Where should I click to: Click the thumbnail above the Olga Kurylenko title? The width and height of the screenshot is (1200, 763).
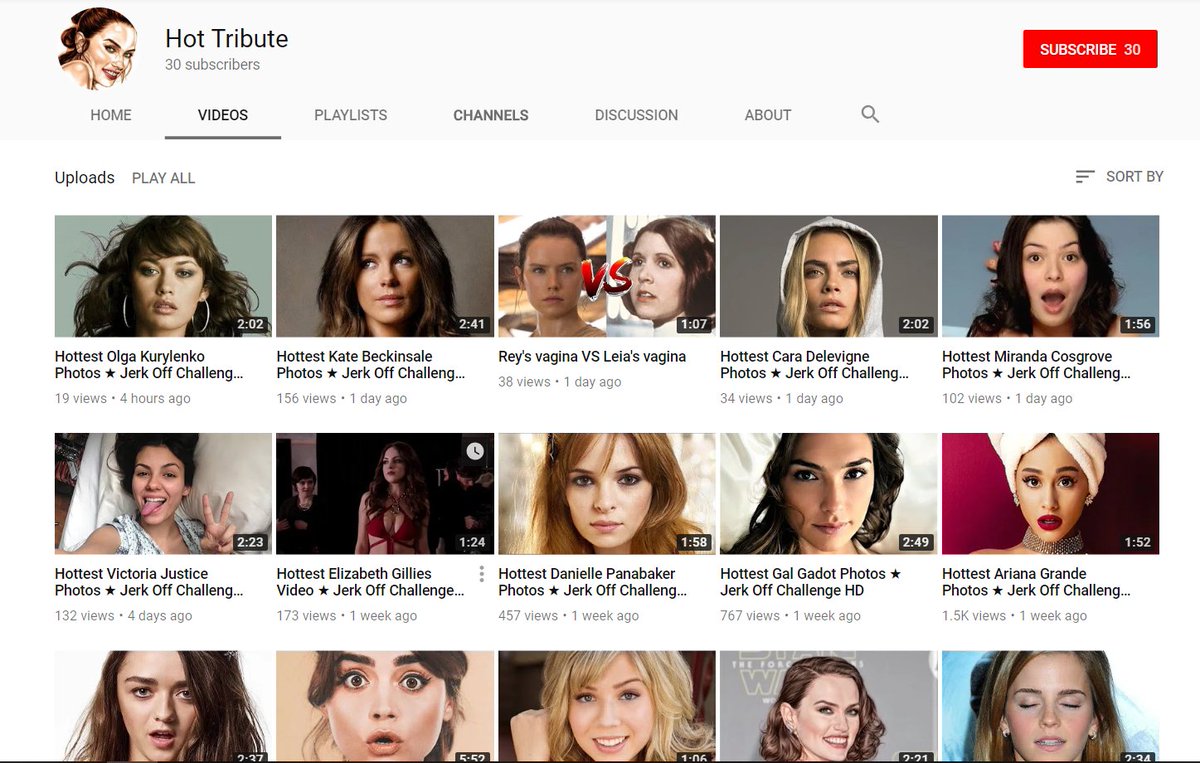coord(163,276)
